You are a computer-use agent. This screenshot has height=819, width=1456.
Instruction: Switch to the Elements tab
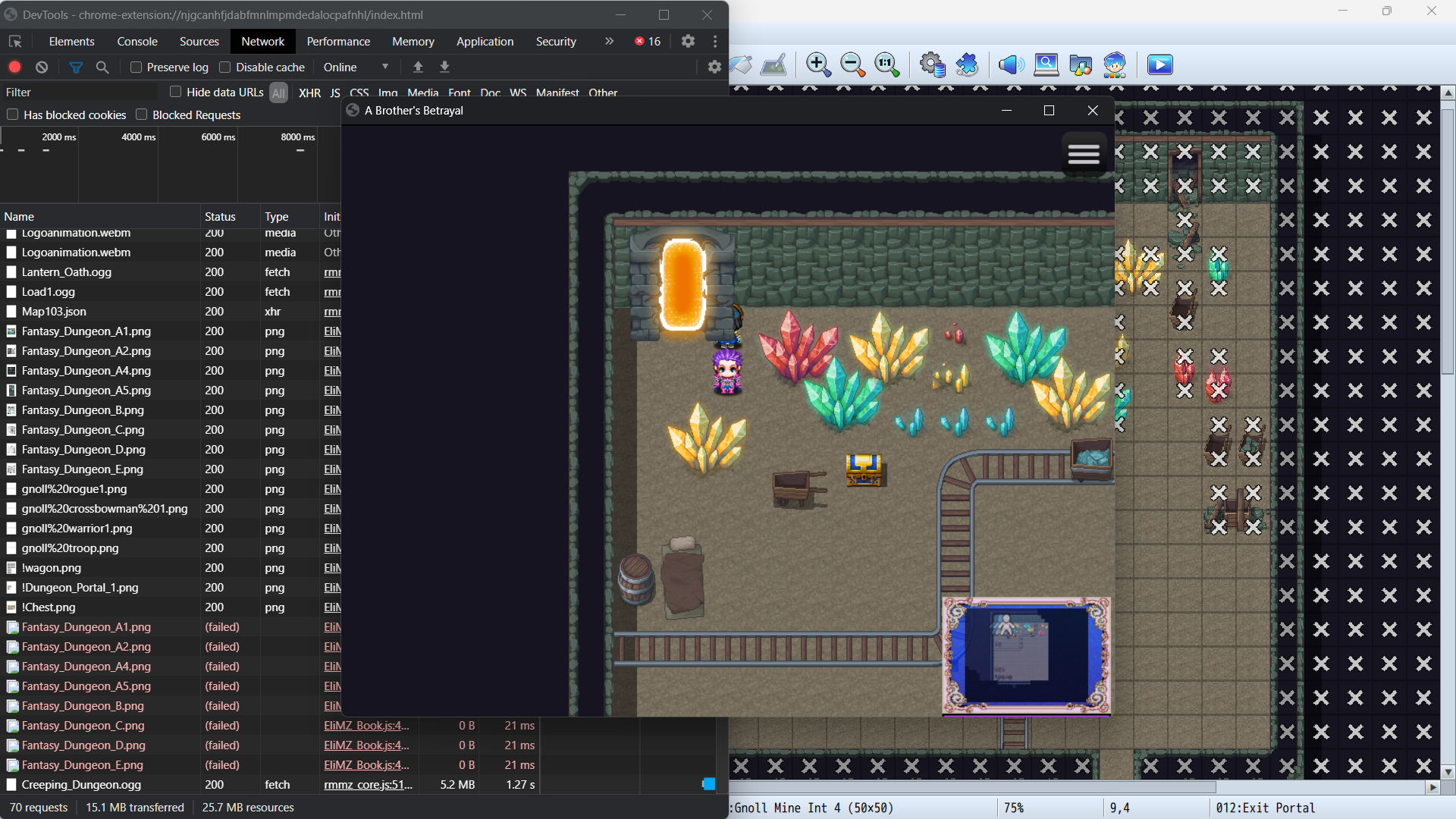71,42
